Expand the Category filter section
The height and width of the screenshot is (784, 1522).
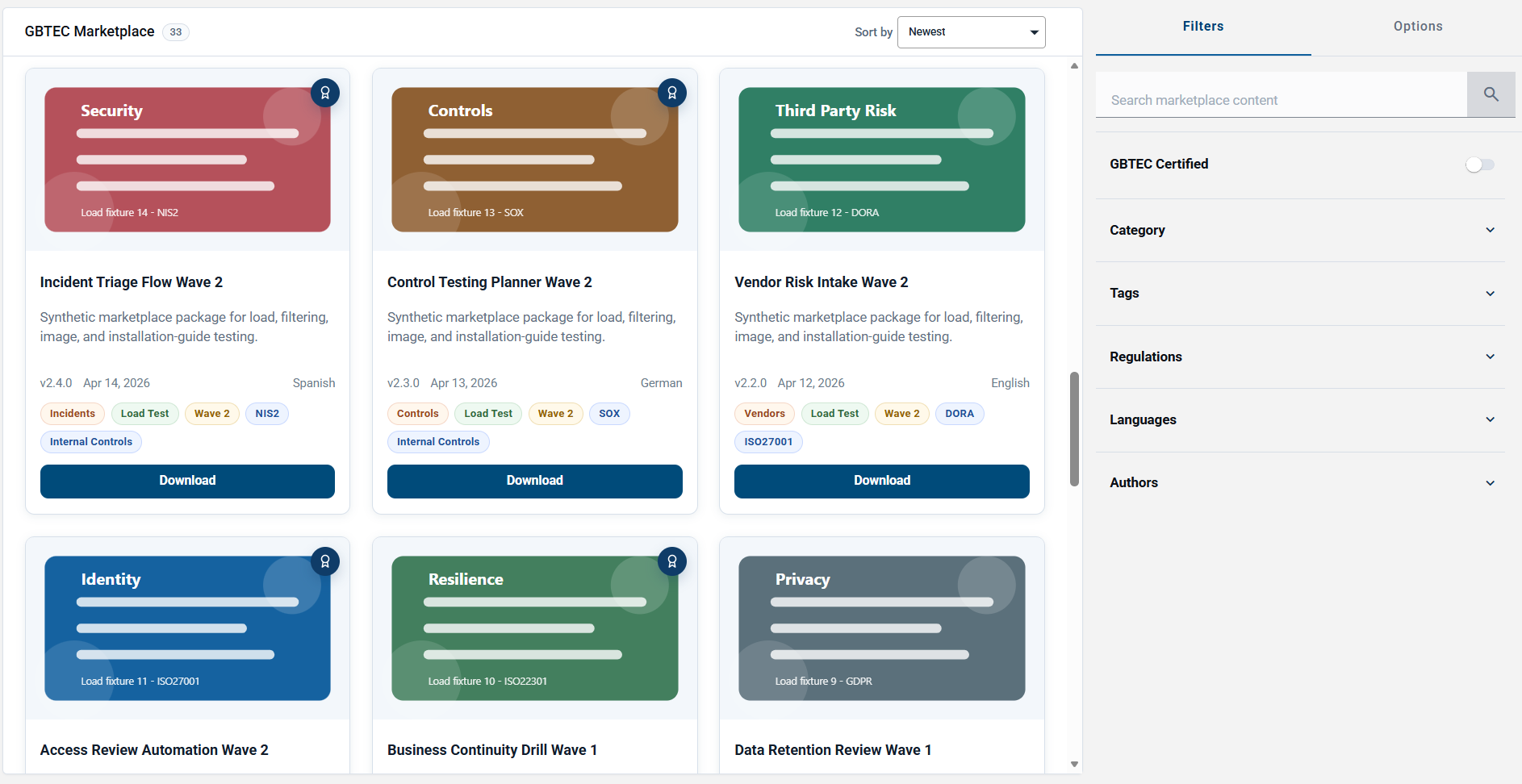[x=1300, y=230]
